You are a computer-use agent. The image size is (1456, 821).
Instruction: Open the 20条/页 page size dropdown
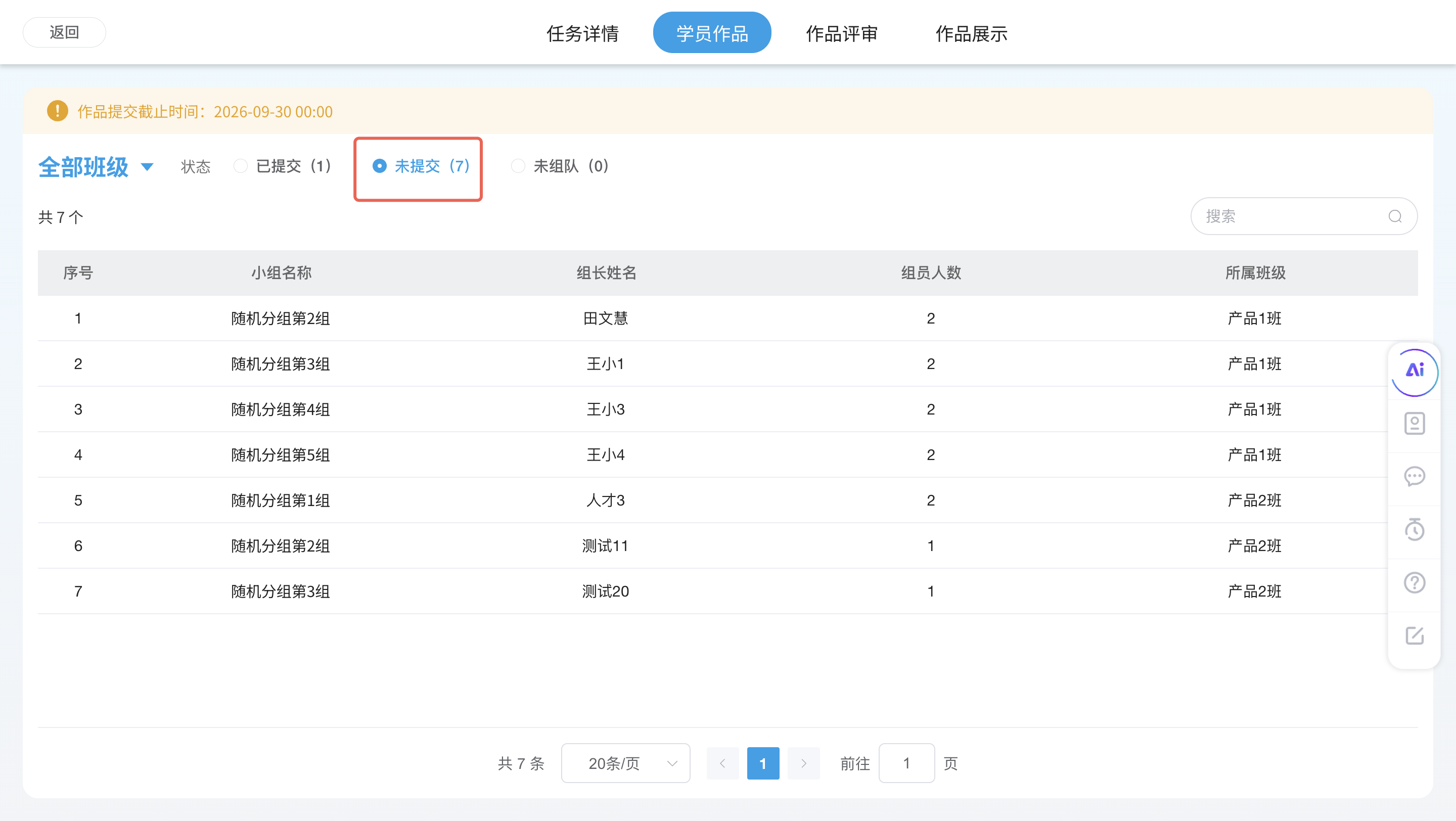click(625, 763)
